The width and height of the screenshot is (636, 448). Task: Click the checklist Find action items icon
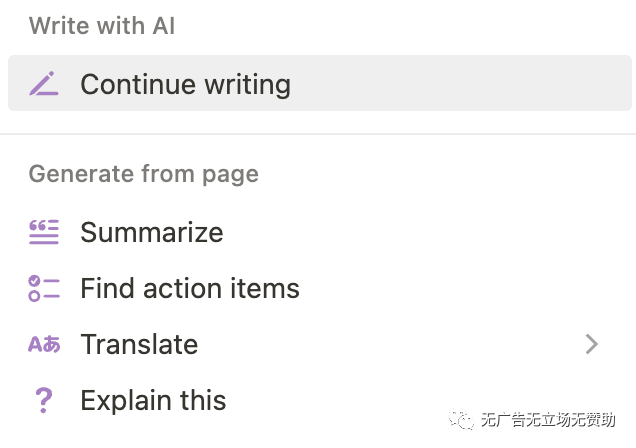pos(44,288)
